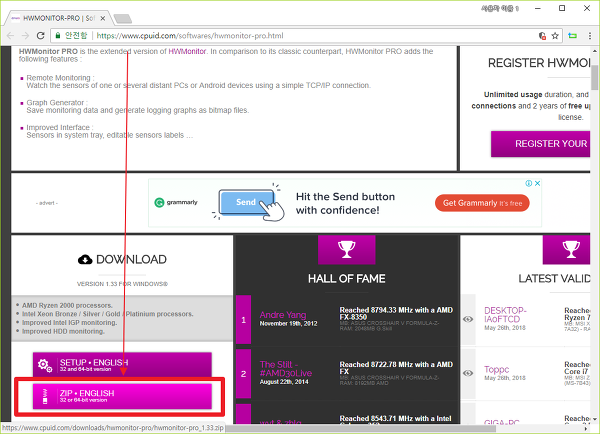Click the Grammarly logo in the ad
Screen dimensions: 600x434
pyautogui.click(x=176, y=202)
